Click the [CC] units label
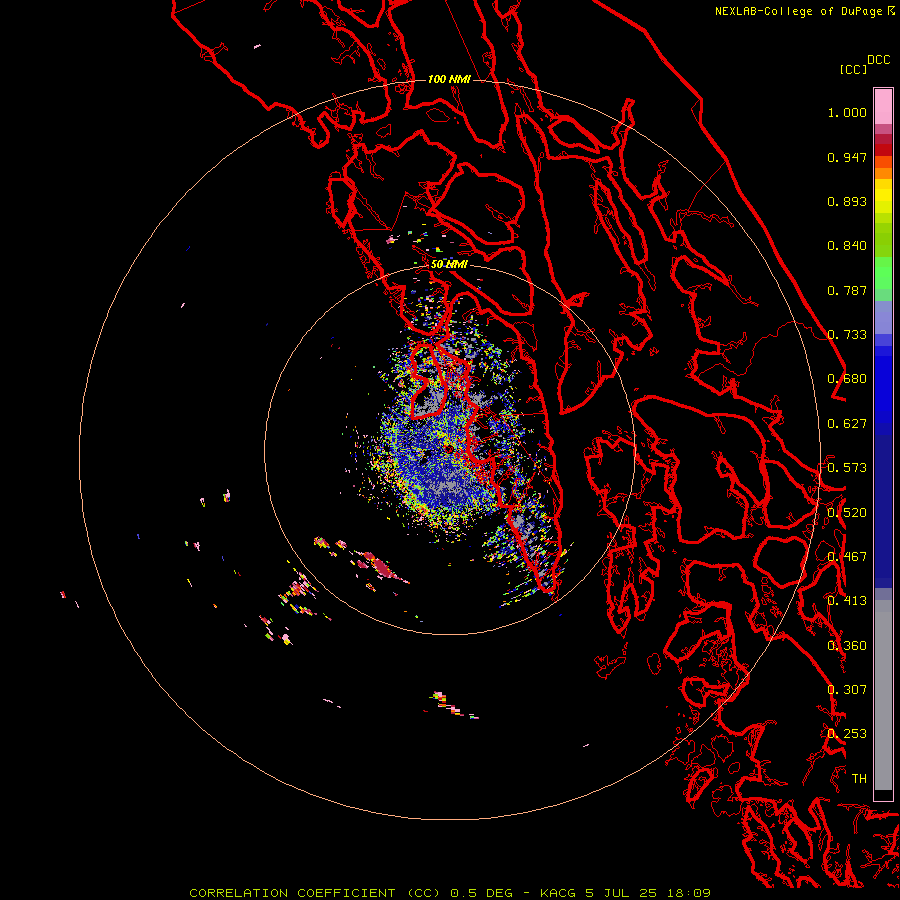 tap(853, 69)
